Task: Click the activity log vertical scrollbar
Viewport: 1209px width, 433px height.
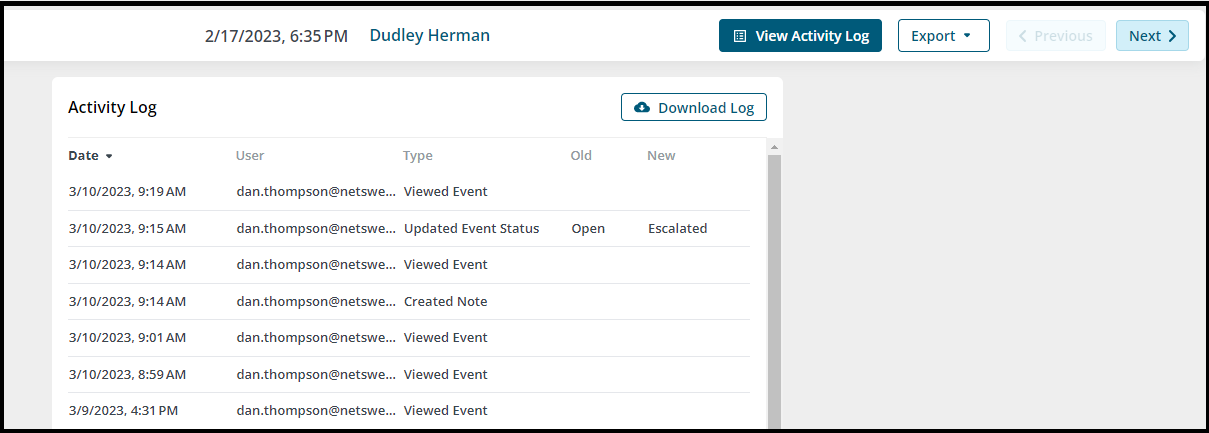Action: [x=774, y=290]
